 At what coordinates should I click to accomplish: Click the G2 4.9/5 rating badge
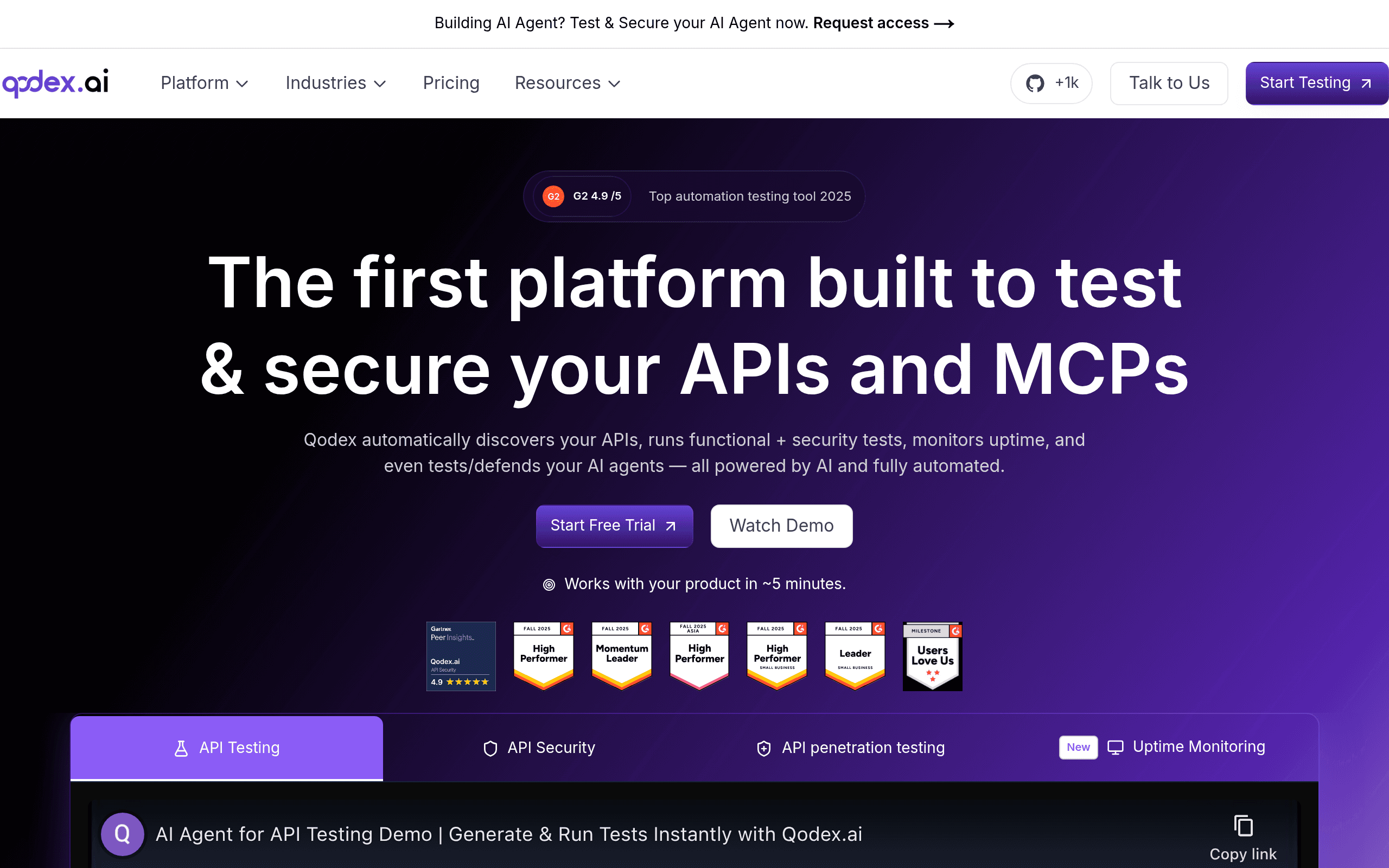[582, 196]
